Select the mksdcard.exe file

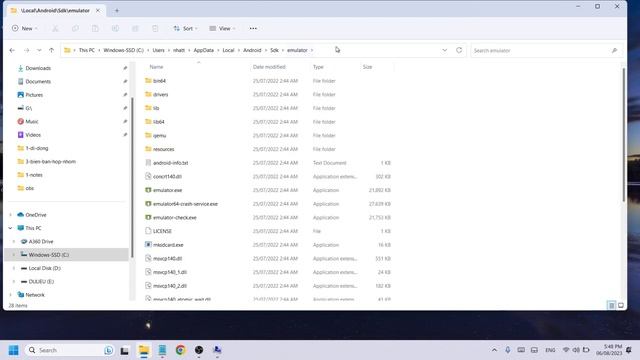pos(168,245)
